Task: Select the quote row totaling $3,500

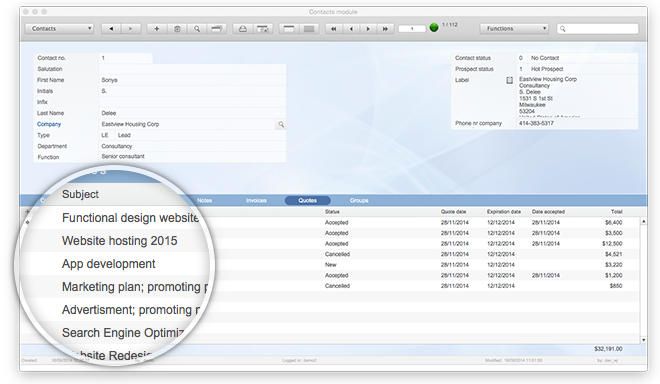Action: [330, 233]
